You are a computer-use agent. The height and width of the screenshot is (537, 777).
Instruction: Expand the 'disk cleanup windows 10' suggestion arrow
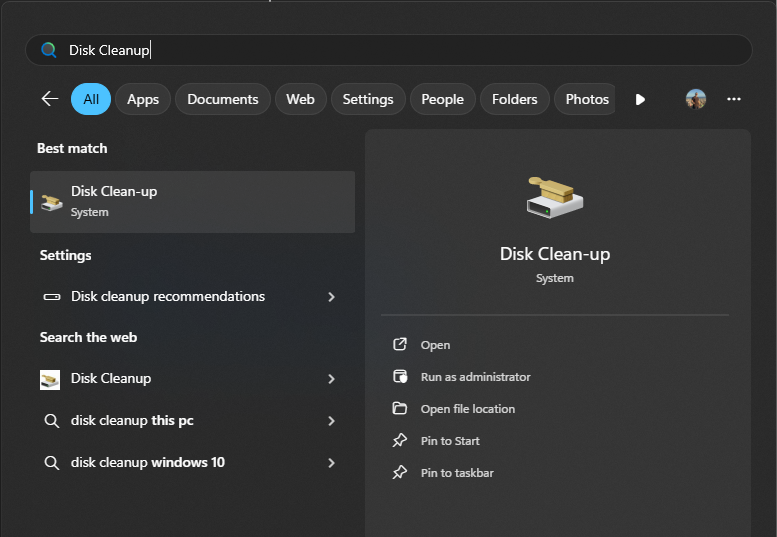(x=331, y=463)
